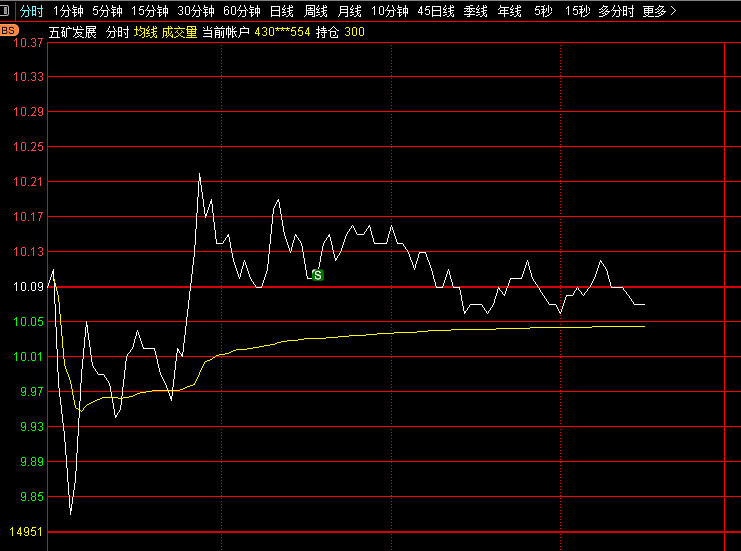Switch to 60分钟 period
741x551 pixels.
coord(241,11)
